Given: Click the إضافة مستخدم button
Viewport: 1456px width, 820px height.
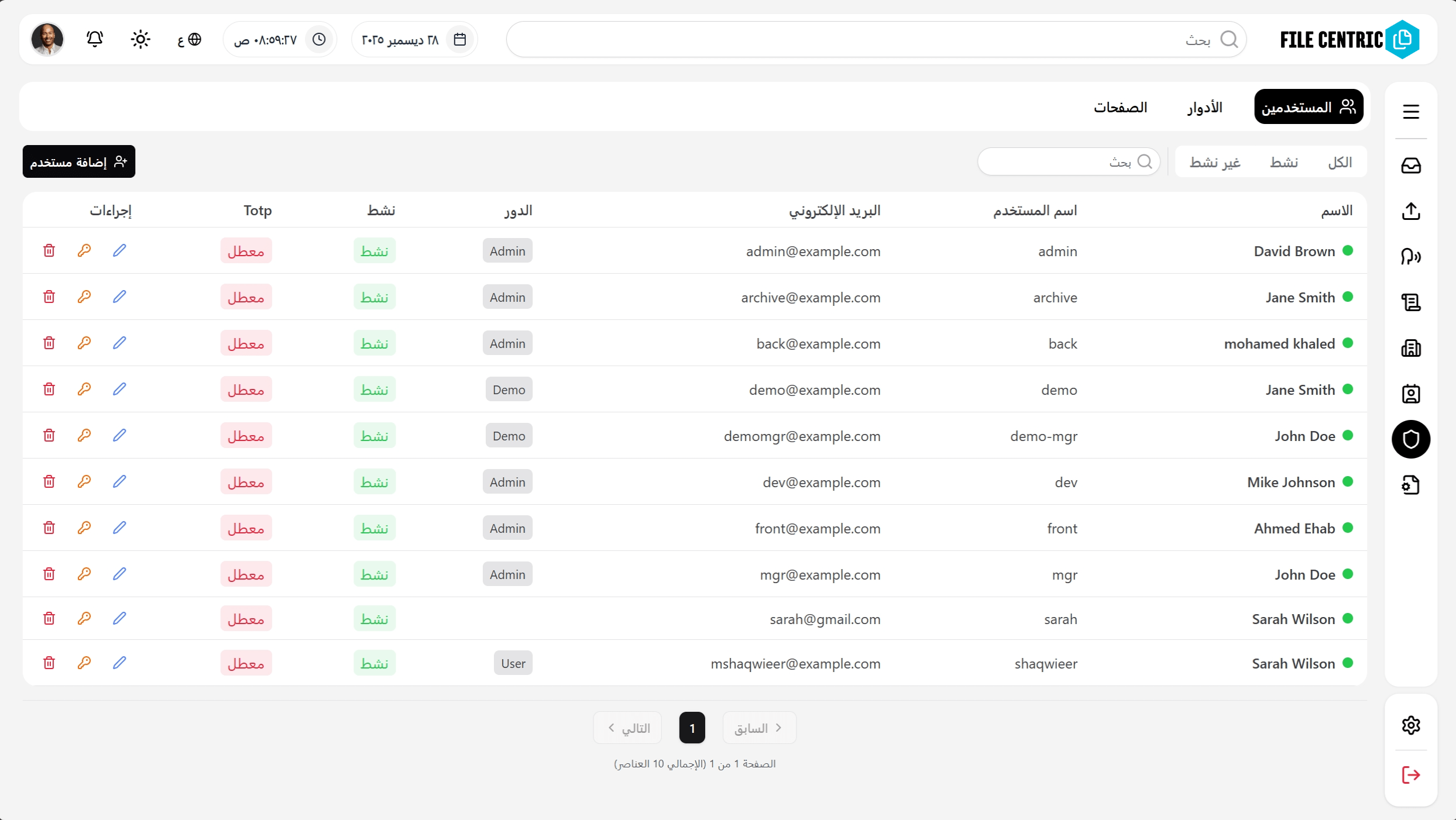Looking at the screenshot, I should pos(78,161).
